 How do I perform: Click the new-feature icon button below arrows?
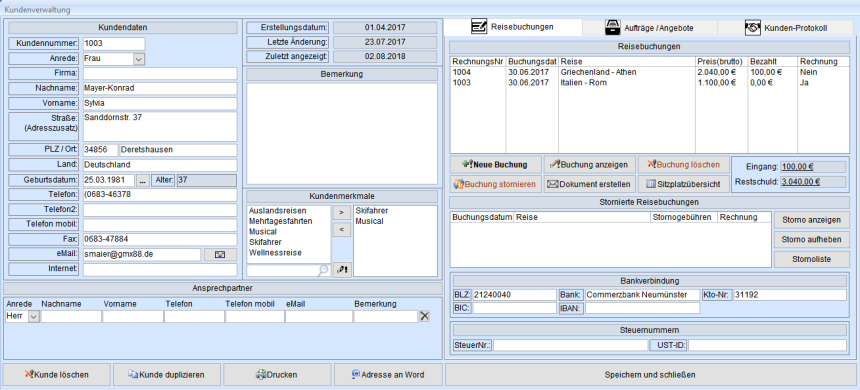click(x=342, y=270)
